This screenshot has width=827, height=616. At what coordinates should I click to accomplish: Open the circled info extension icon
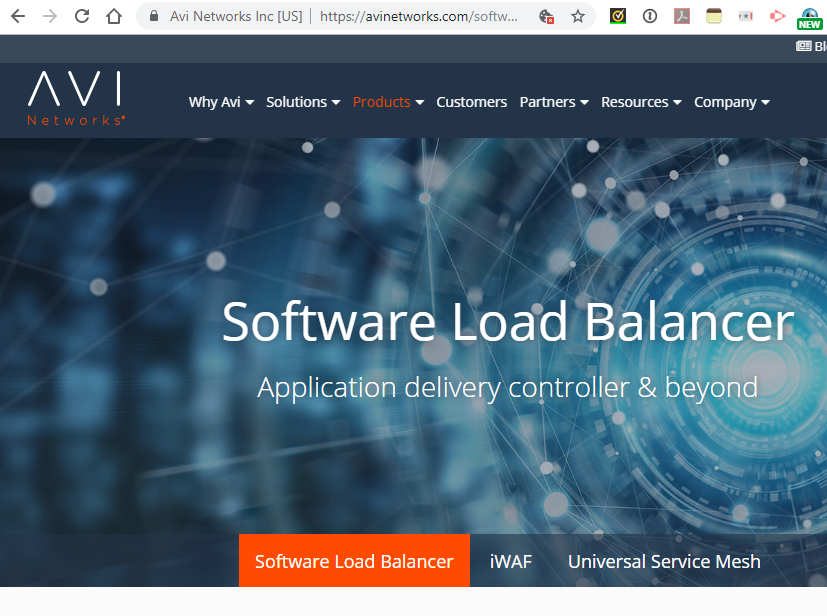pos(650,16)
